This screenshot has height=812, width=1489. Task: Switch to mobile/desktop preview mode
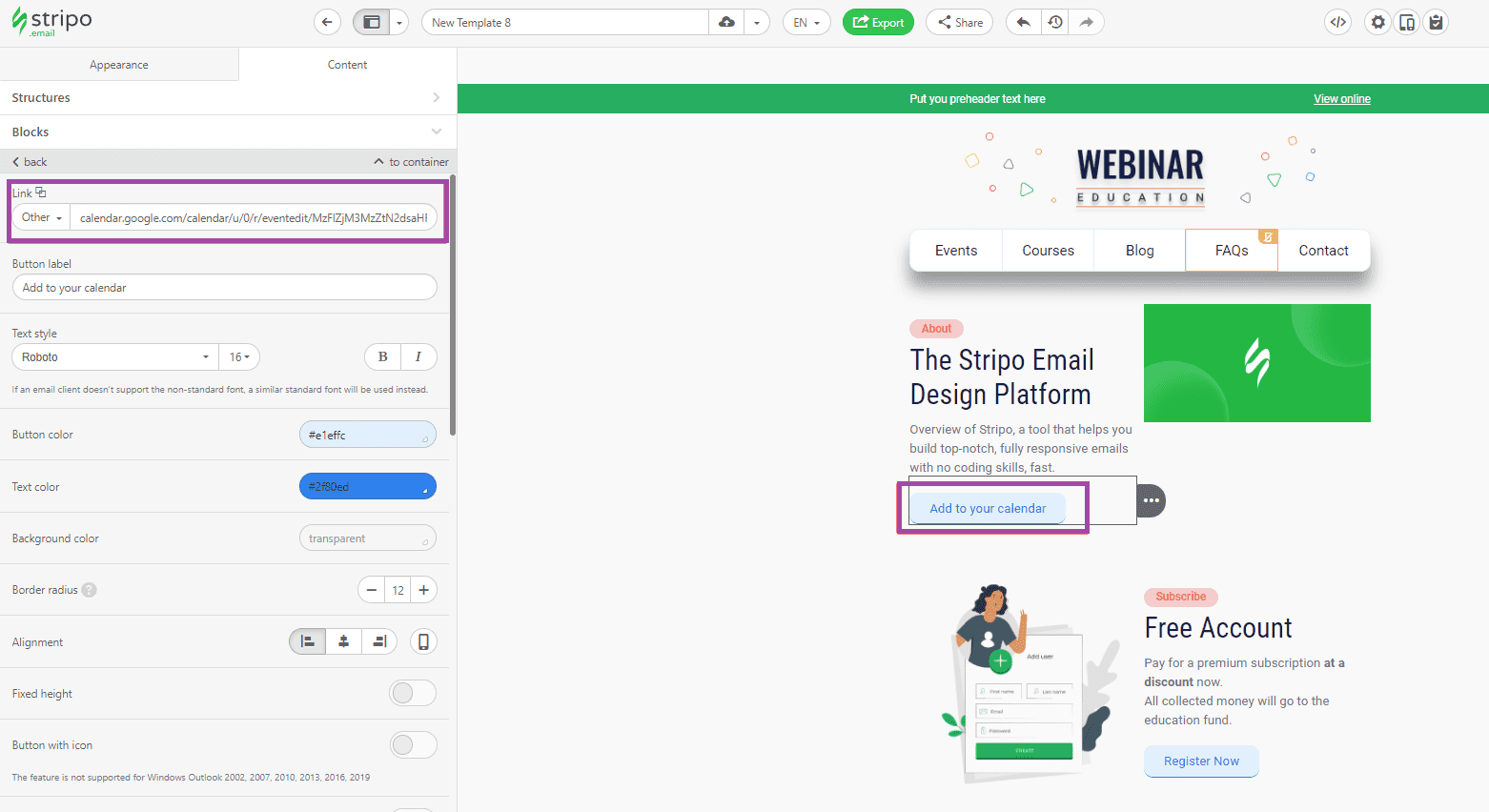tap(1406, 21)
